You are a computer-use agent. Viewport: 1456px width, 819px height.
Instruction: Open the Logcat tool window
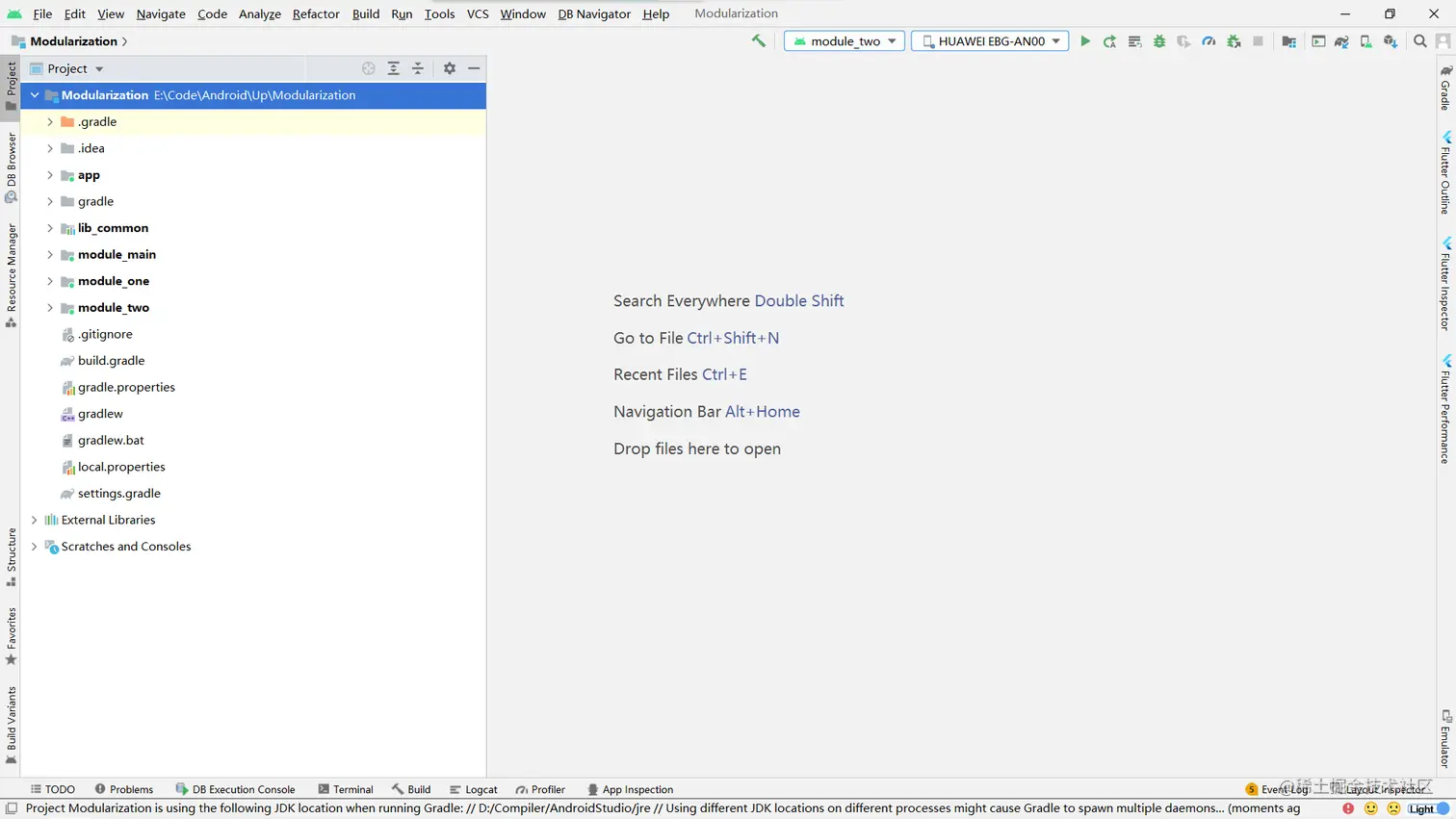pos(473,789)
